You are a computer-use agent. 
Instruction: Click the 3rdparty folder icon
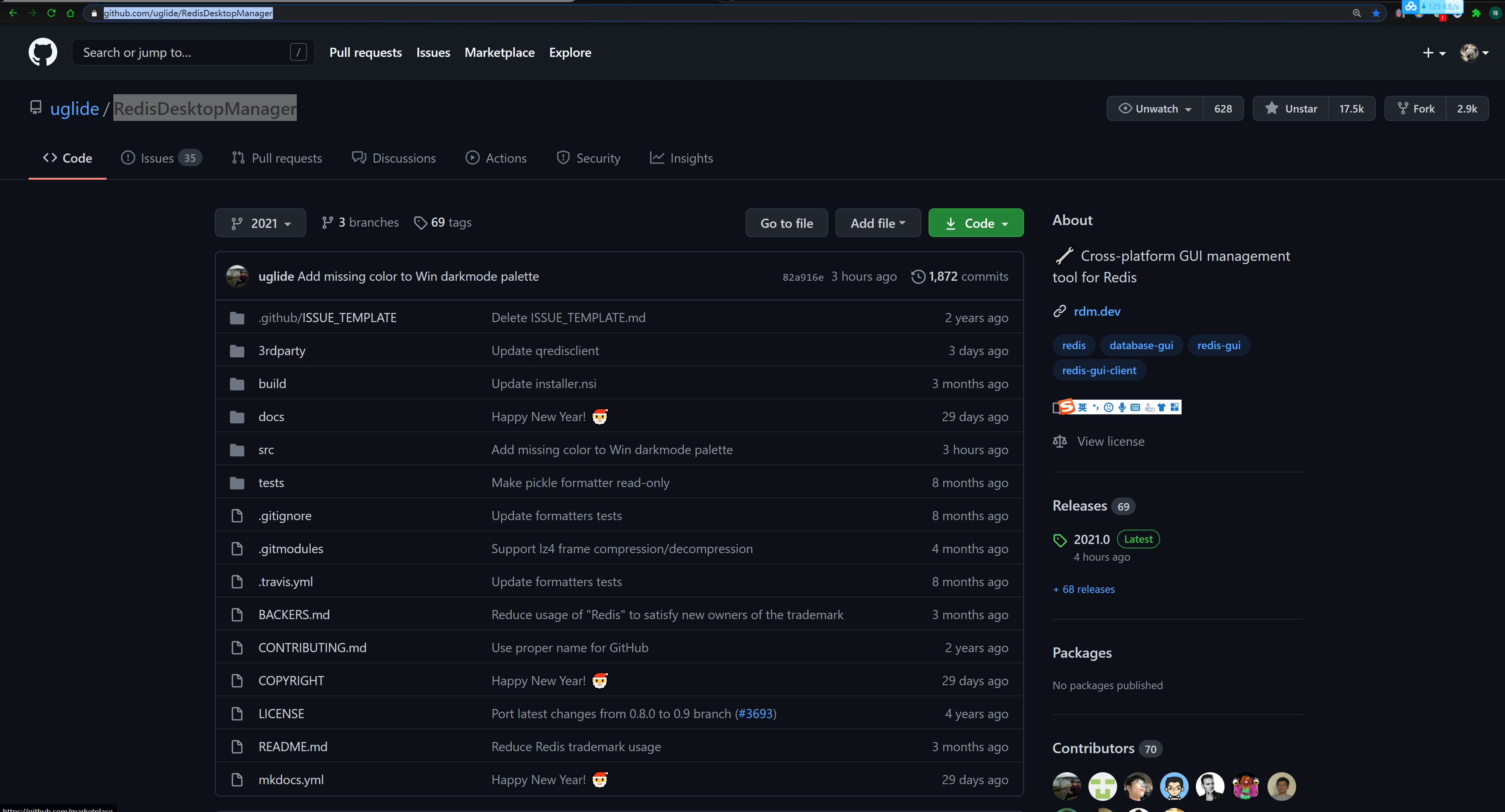click(x=237, y=350)
